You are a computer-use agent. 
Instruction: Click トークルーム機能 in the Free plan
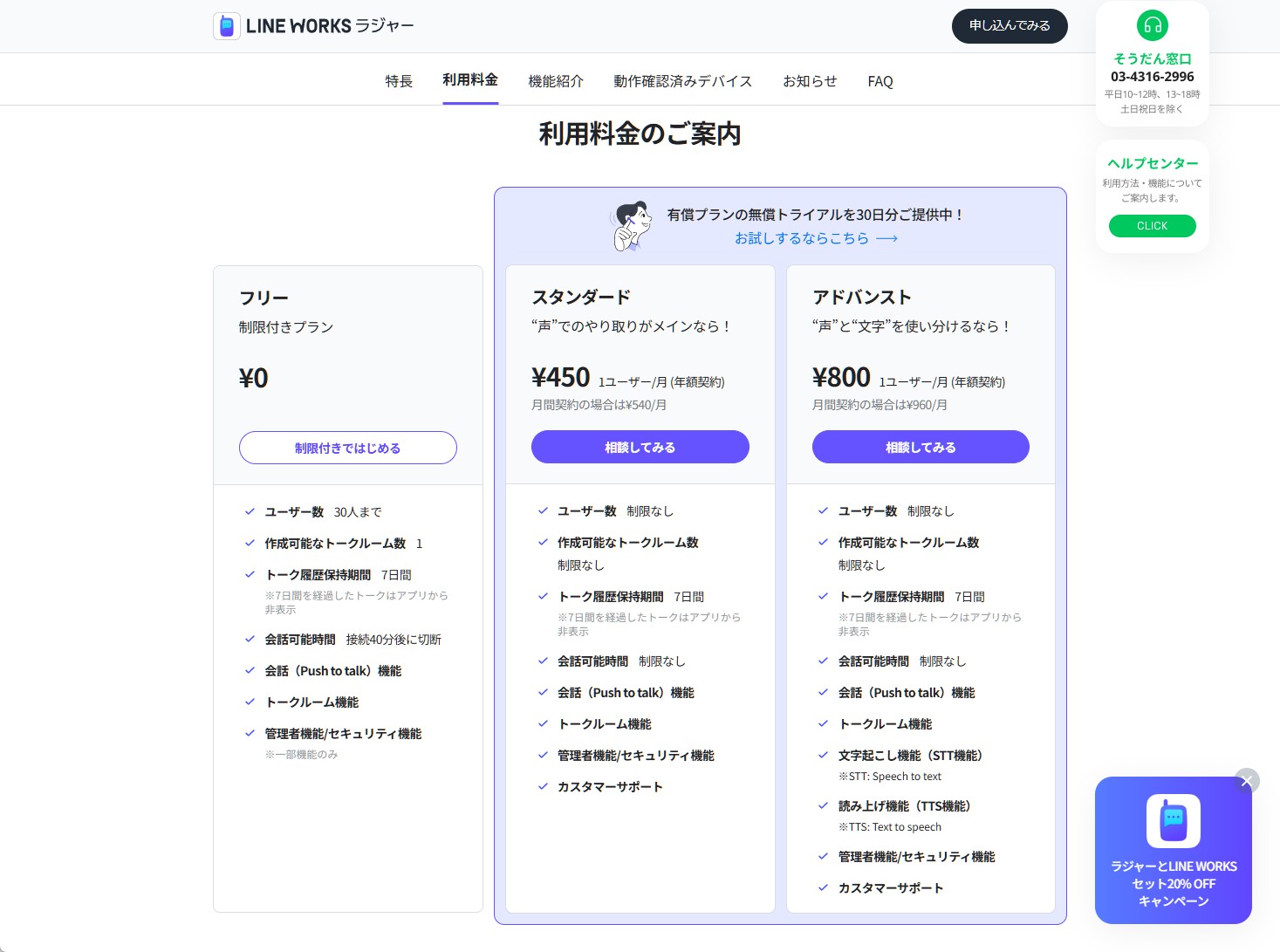[312, 702]
